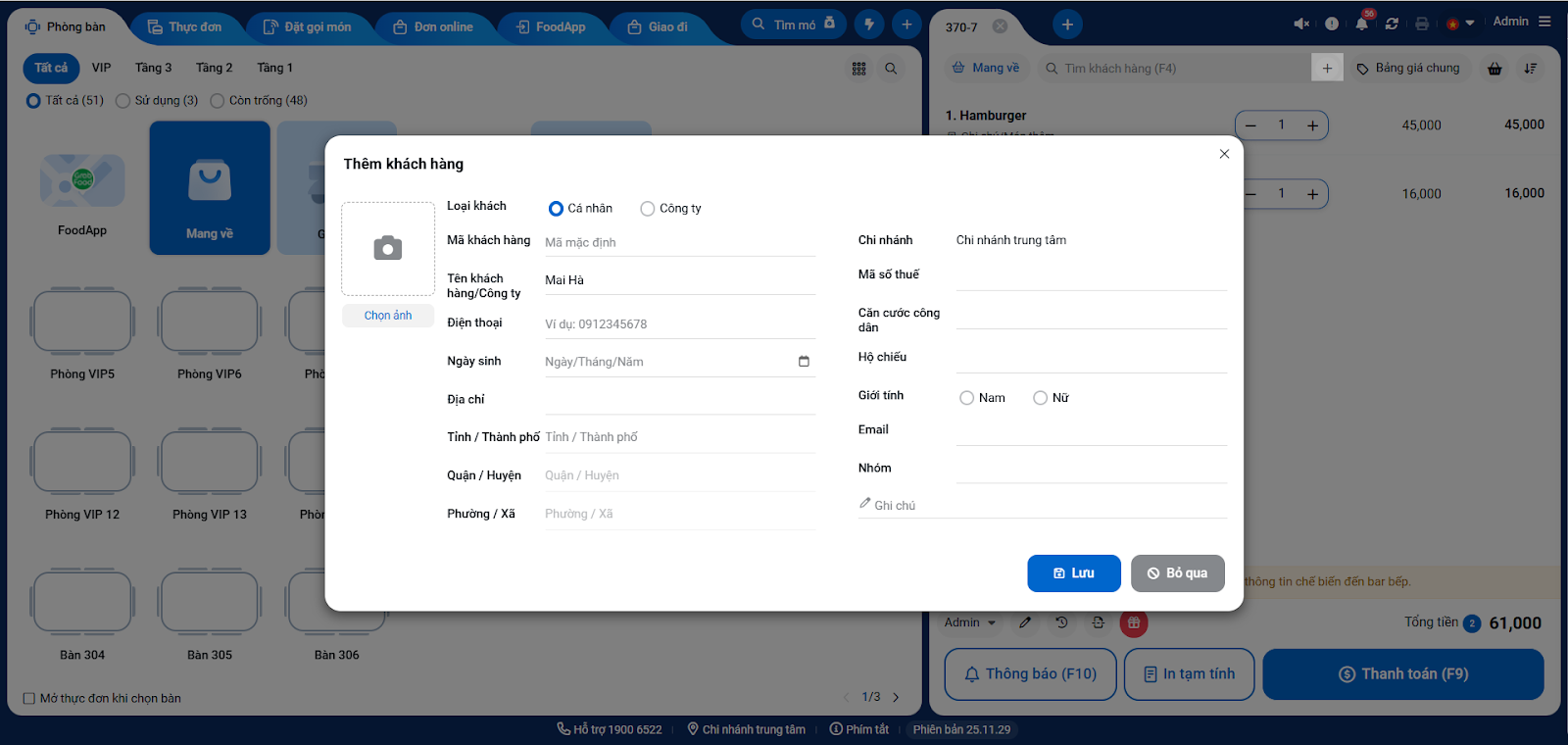Click Hỗ trợ 1900 6522 phone support

[610, 729]
